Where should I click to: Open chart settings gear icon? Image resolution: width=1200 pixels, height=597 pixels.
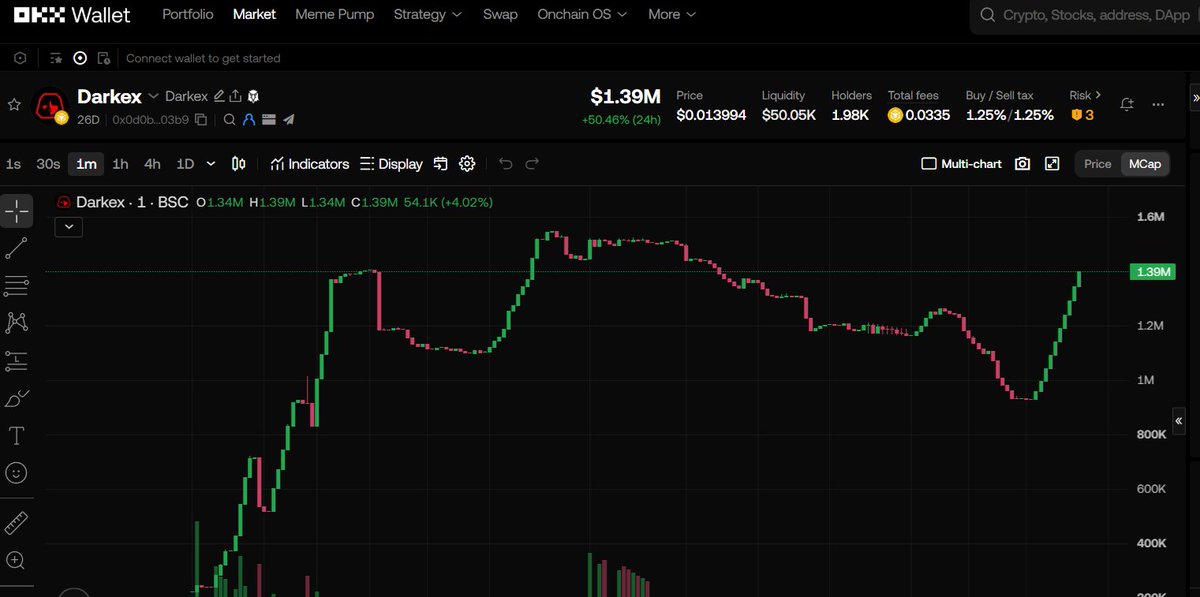467,164
